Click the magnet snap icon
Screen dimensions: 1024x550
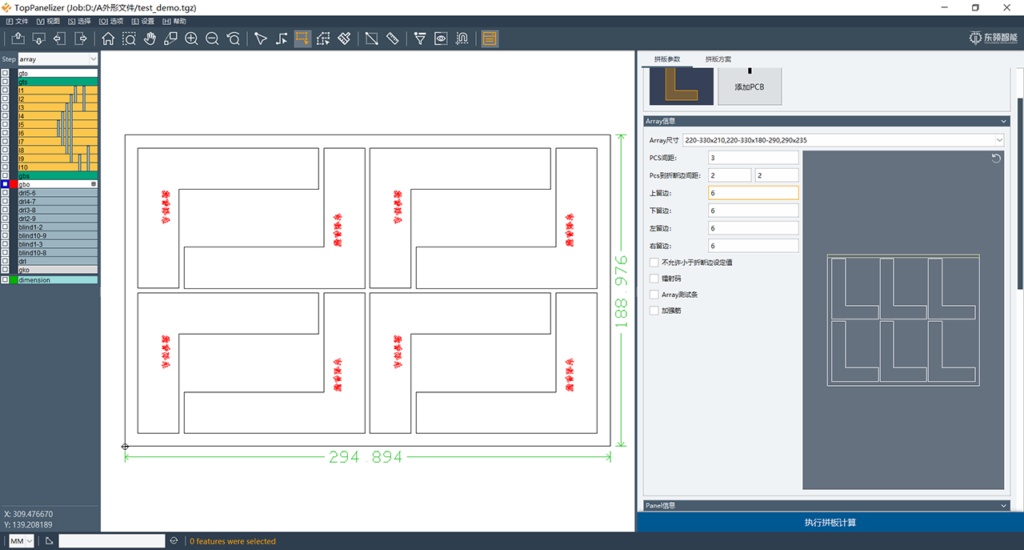pyautogui.click(x=462, y=39)
